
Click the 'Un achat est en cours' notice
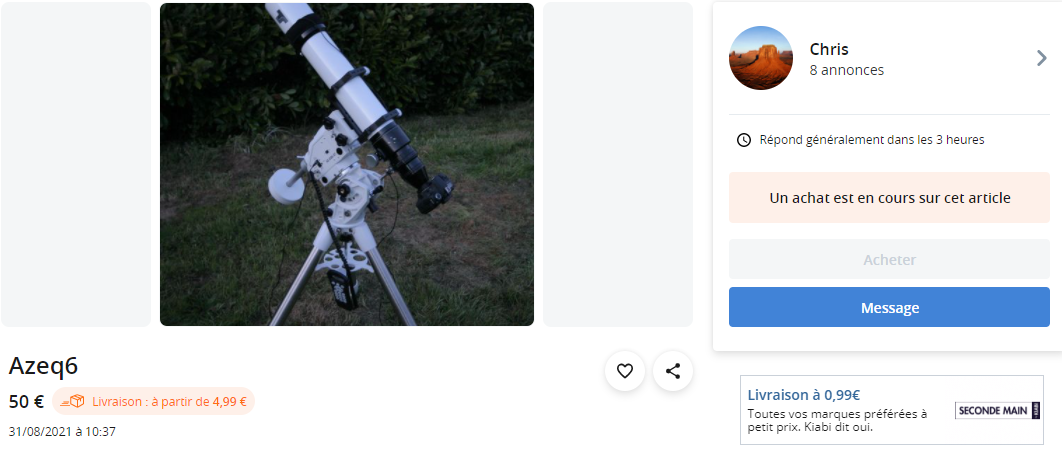pyautogui.click(x=889, y=198)
